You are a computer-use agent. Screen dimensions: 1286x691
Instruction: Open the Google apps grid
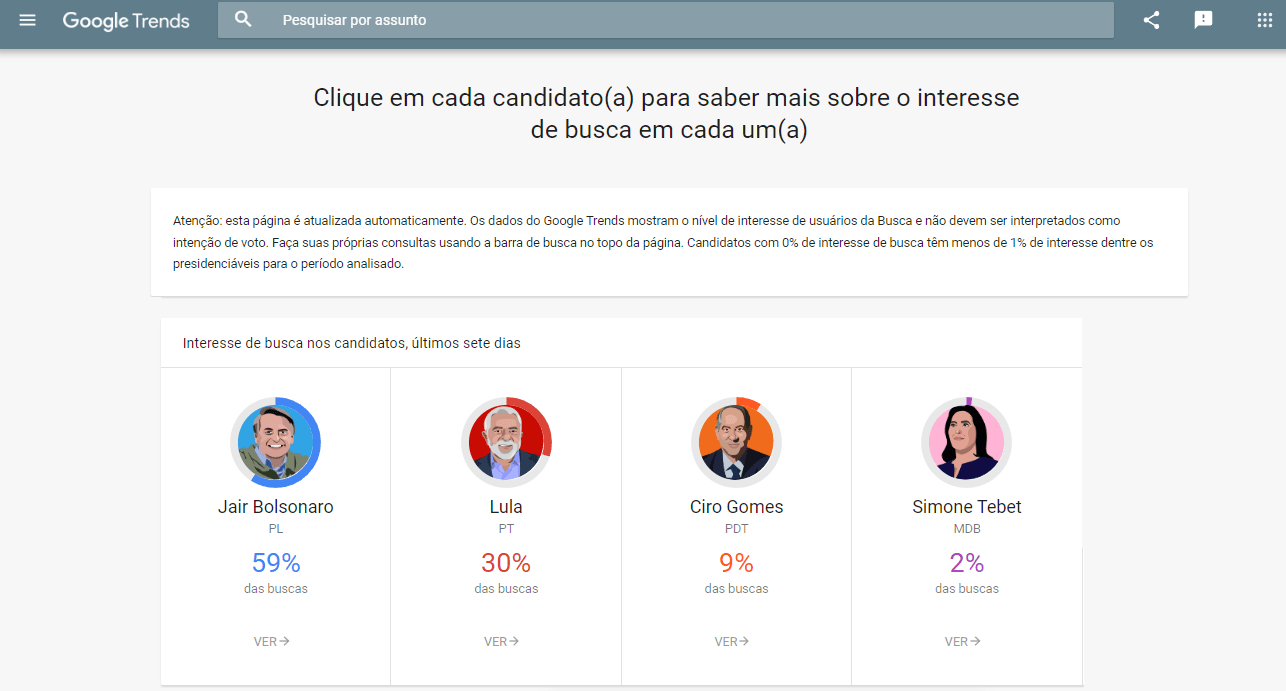coord(1264,20)
